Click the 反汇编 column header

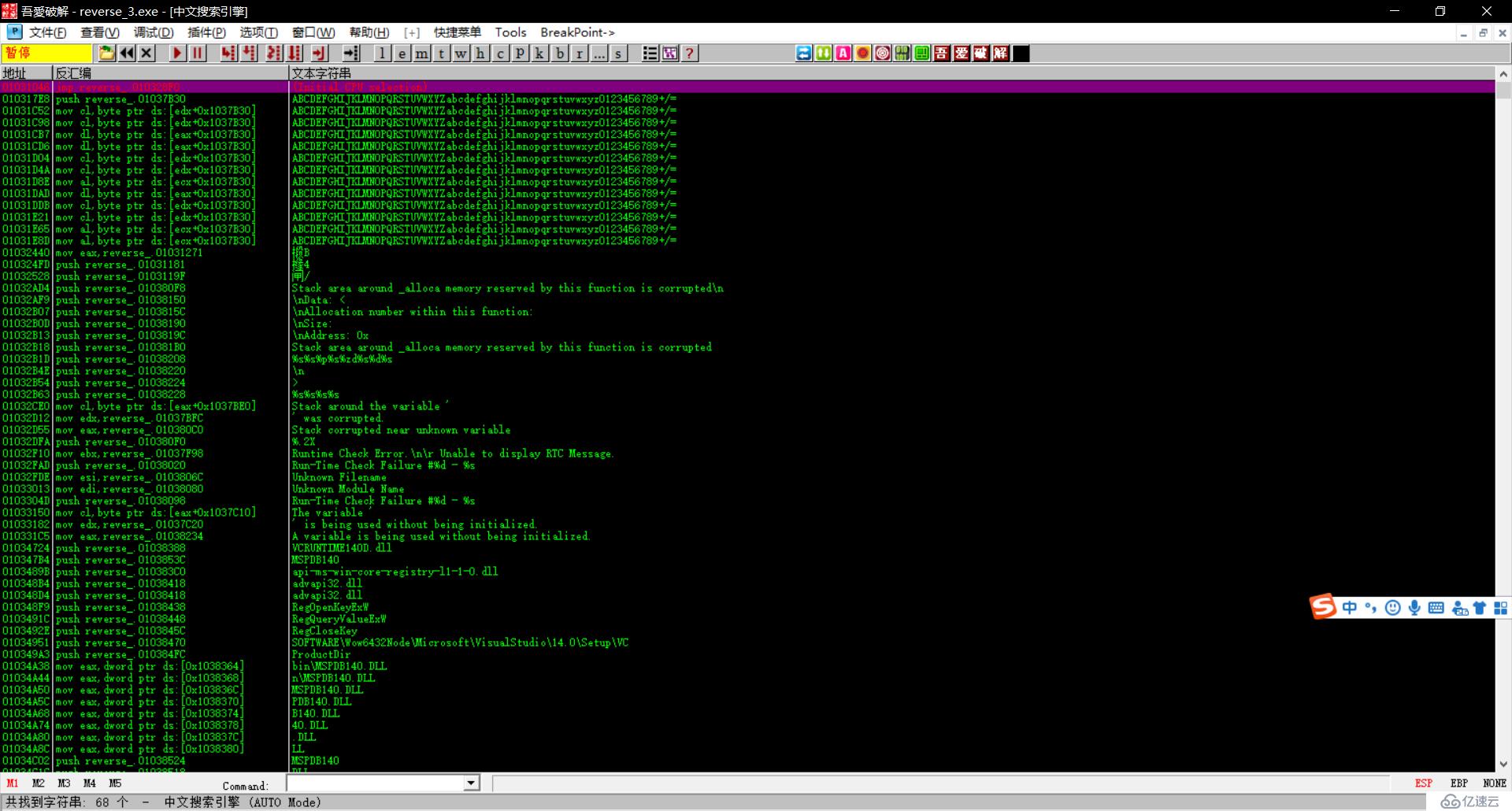pyautogui.click(x=170, y=73)
